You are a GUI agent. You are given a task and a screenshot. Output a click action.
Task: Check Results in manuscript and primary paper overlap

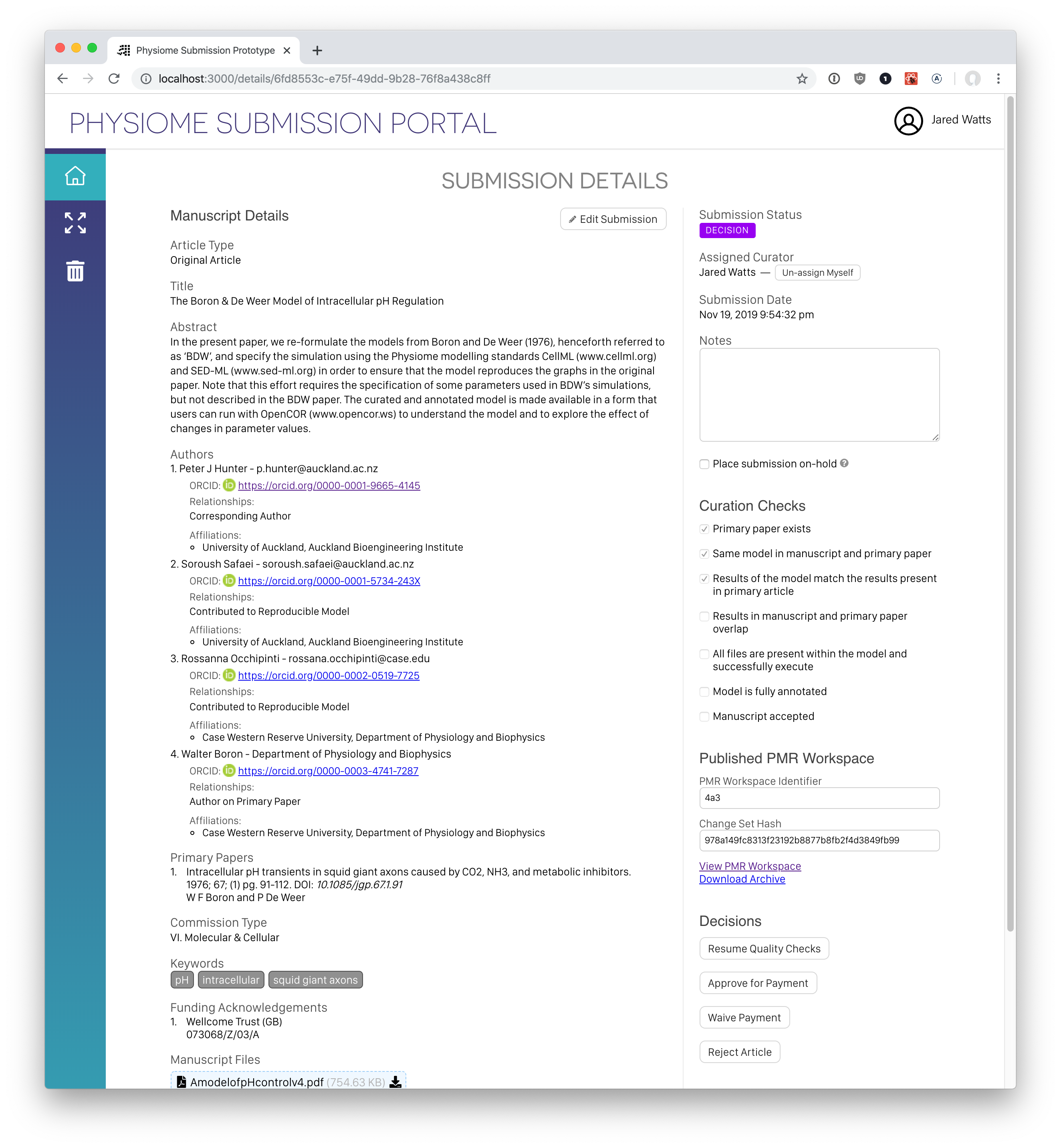(x=704, y=616)
